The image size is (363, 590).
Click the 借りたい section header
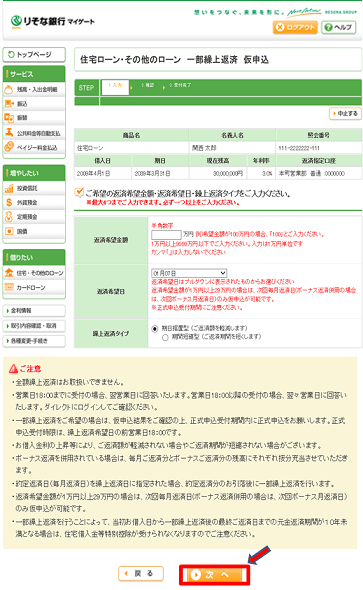pyautogui.click(x=34, y=257)
